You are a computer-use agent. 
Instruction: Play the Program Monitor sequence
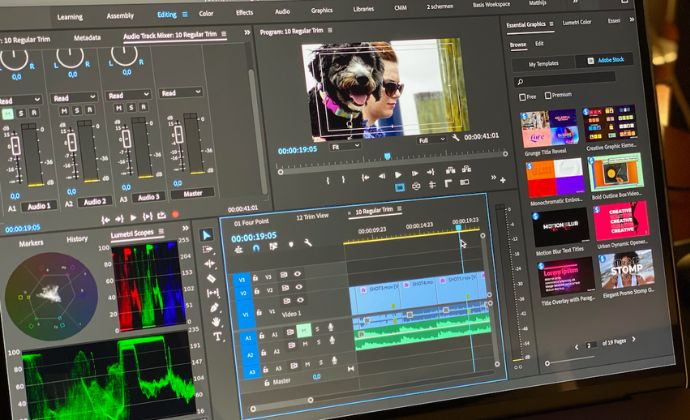[398, 175]
